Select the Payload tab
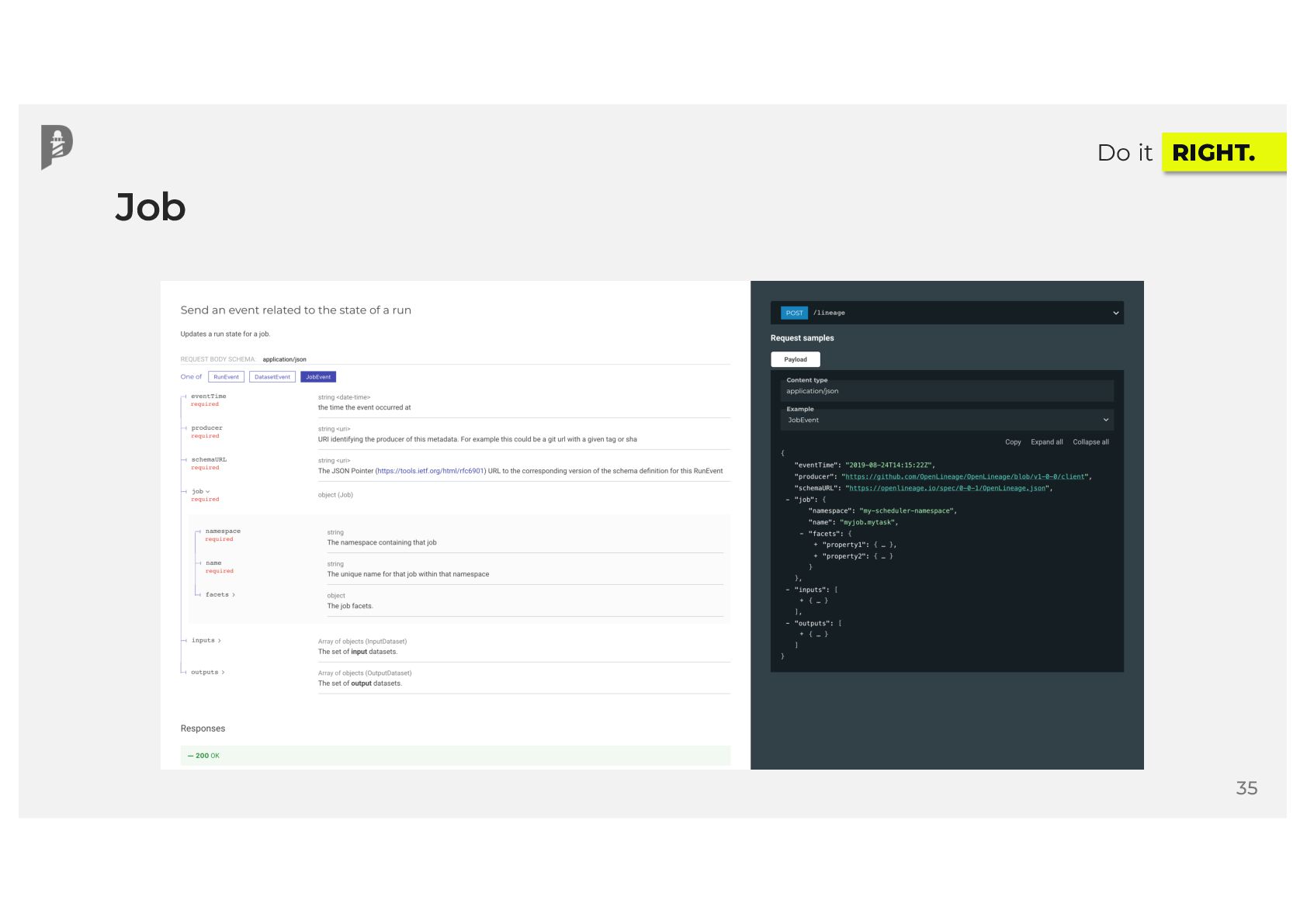Image resolution: width=1307 pixels, height=924 pixels. [796, 359]
